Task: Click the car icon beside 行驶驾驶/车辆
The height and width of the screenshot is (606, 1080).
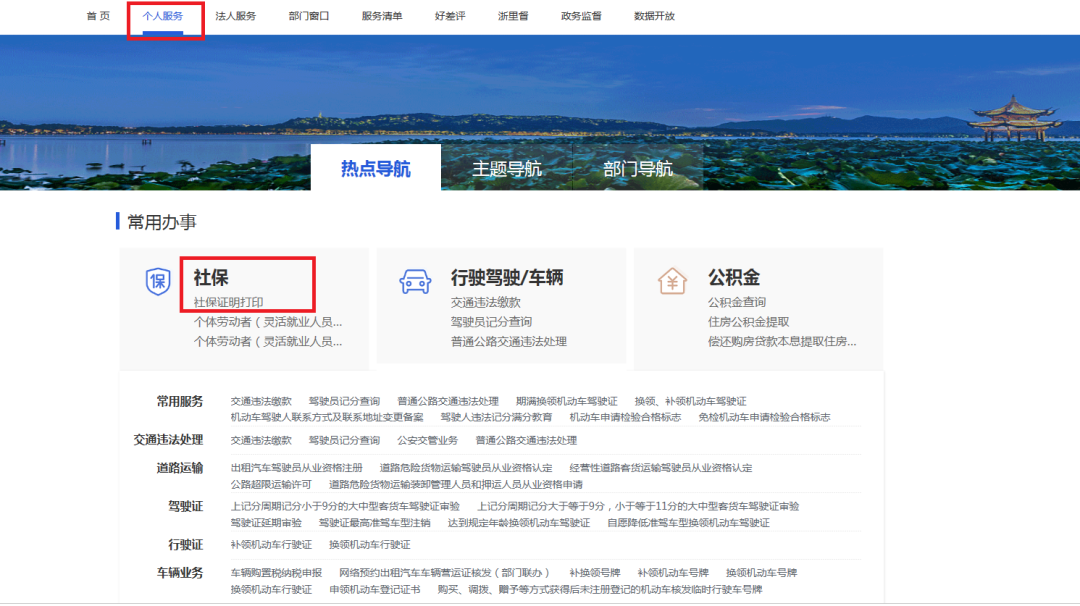Action: click(415, 282)
